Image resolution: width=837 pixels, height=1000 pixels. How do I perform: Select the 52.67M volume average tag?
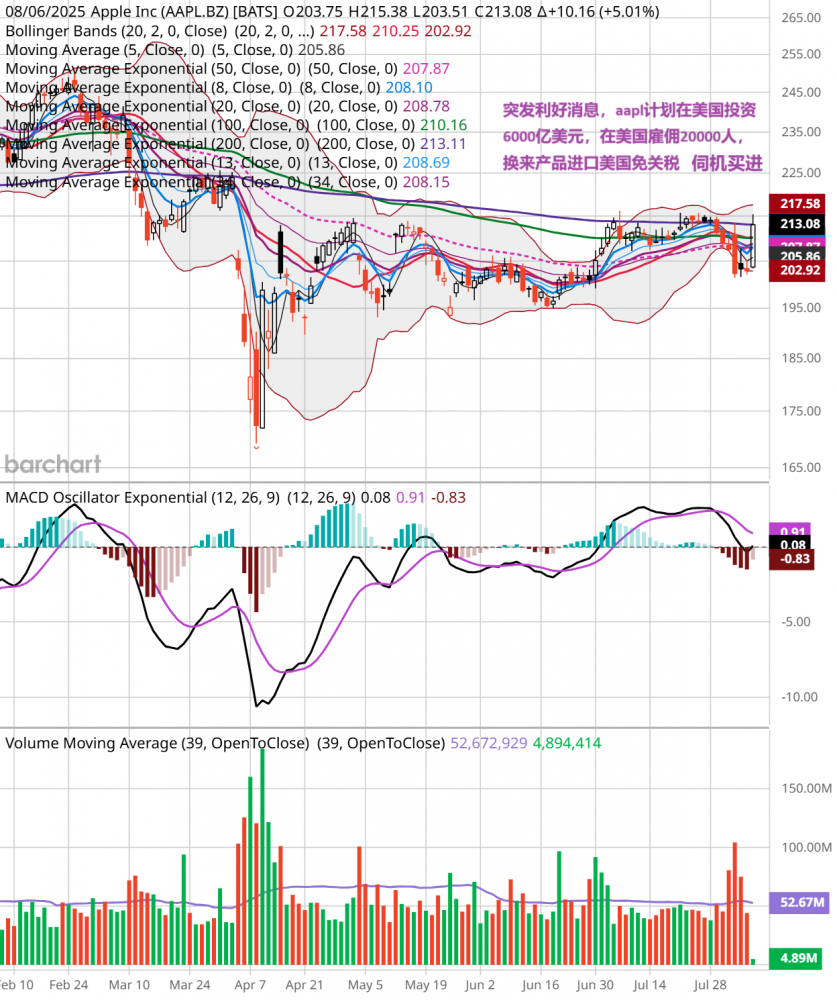click(x=801, y=902)
